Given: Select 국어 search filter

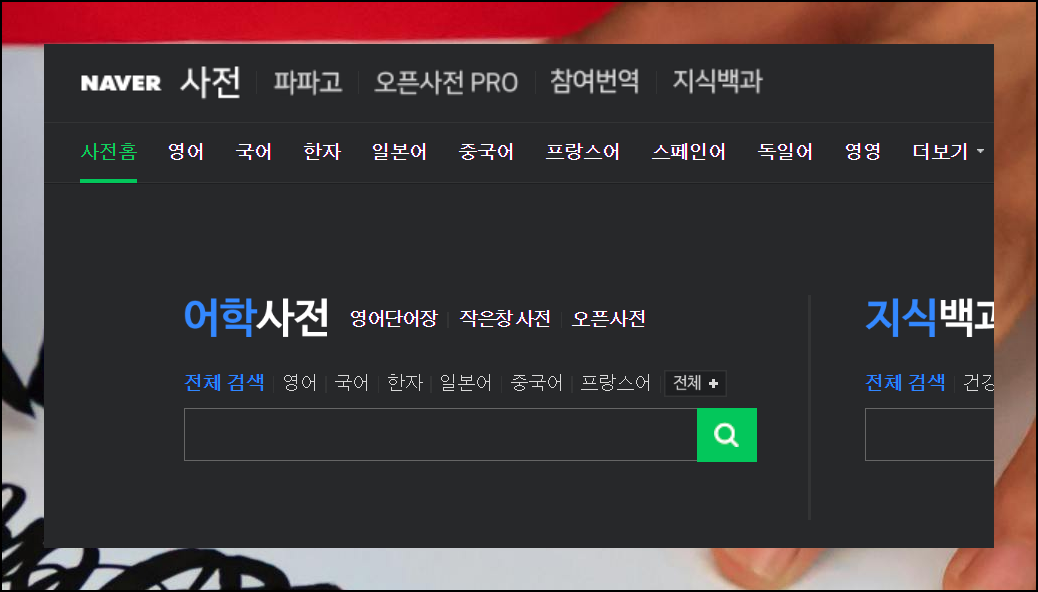Looking at the screenshot, I should pyautogui.click(x=352, y=383).
